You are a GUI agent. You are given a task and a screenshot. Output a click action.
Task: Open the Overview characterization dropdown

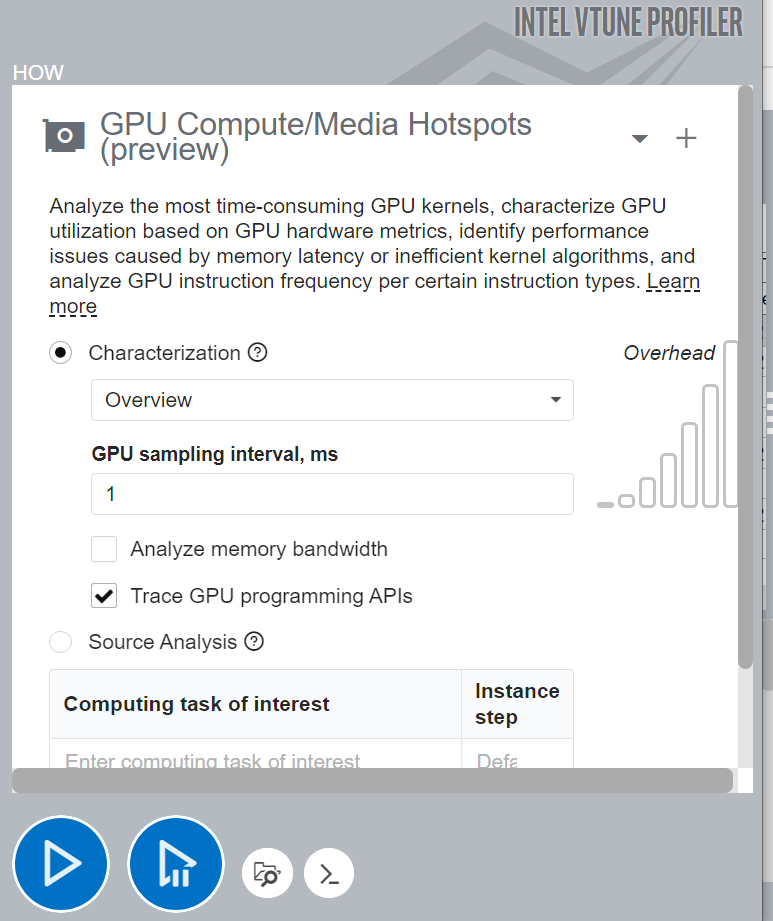click(x=332, y=400)
